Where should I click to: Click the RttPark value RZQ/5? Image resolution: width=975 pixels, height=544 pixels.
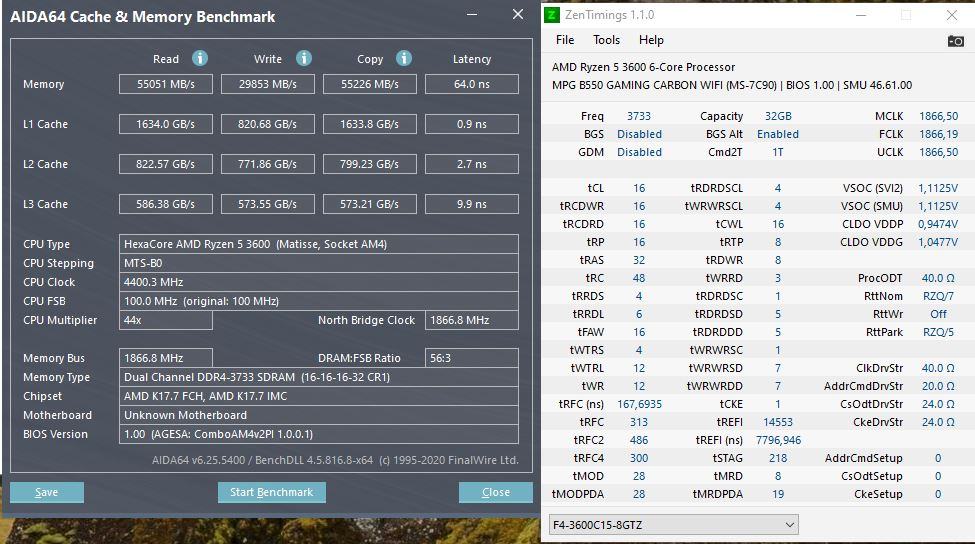[938, 333]
